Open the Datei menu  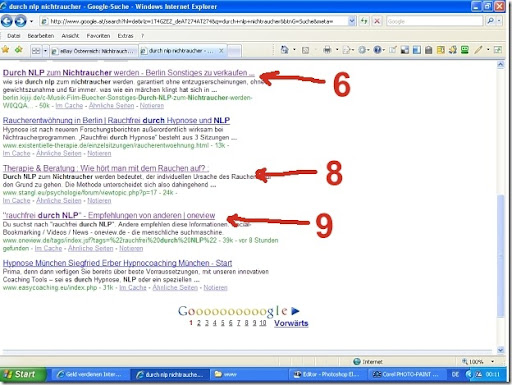coord(14,36)
